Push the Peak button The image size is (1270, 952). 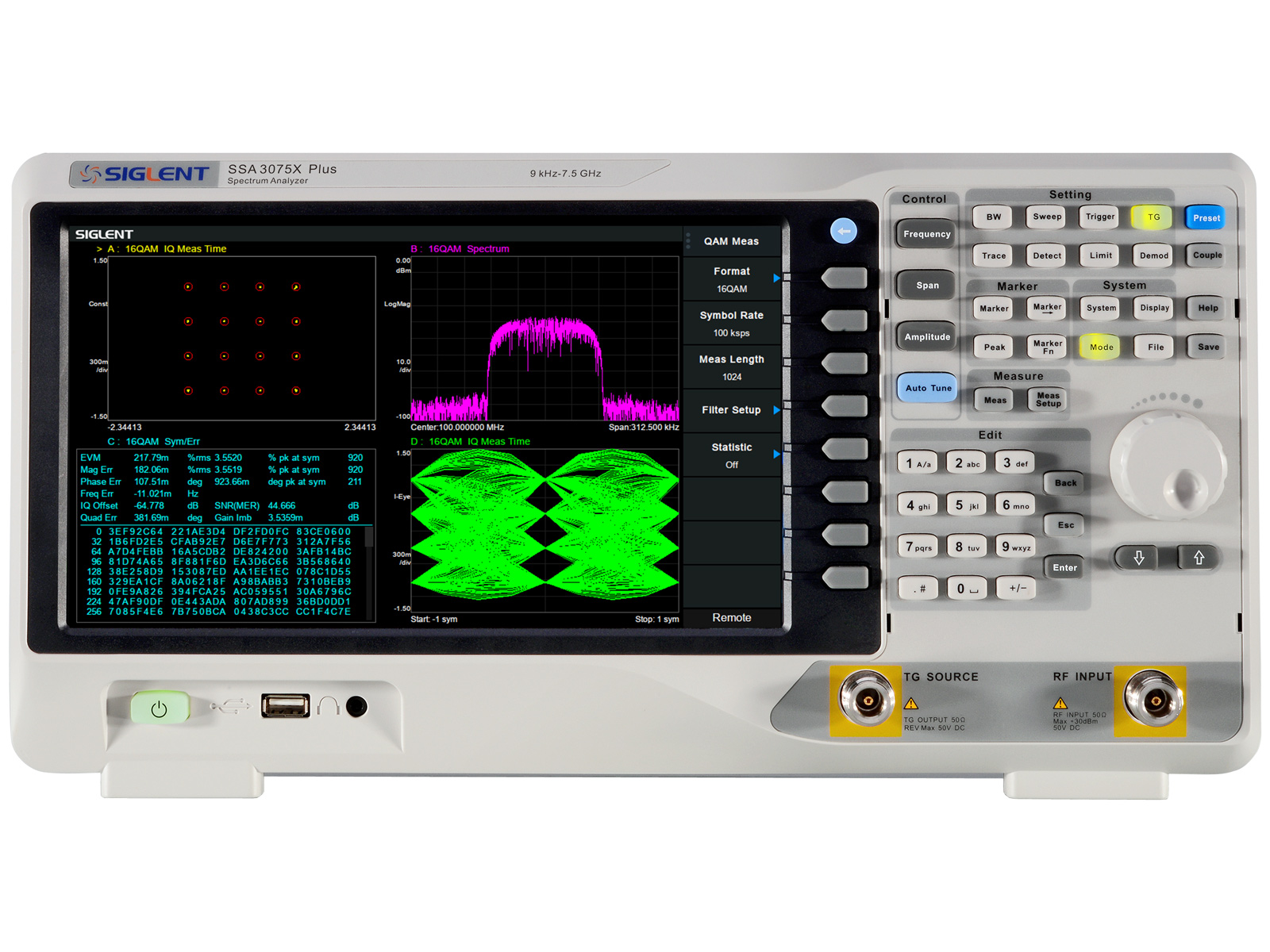994,347
